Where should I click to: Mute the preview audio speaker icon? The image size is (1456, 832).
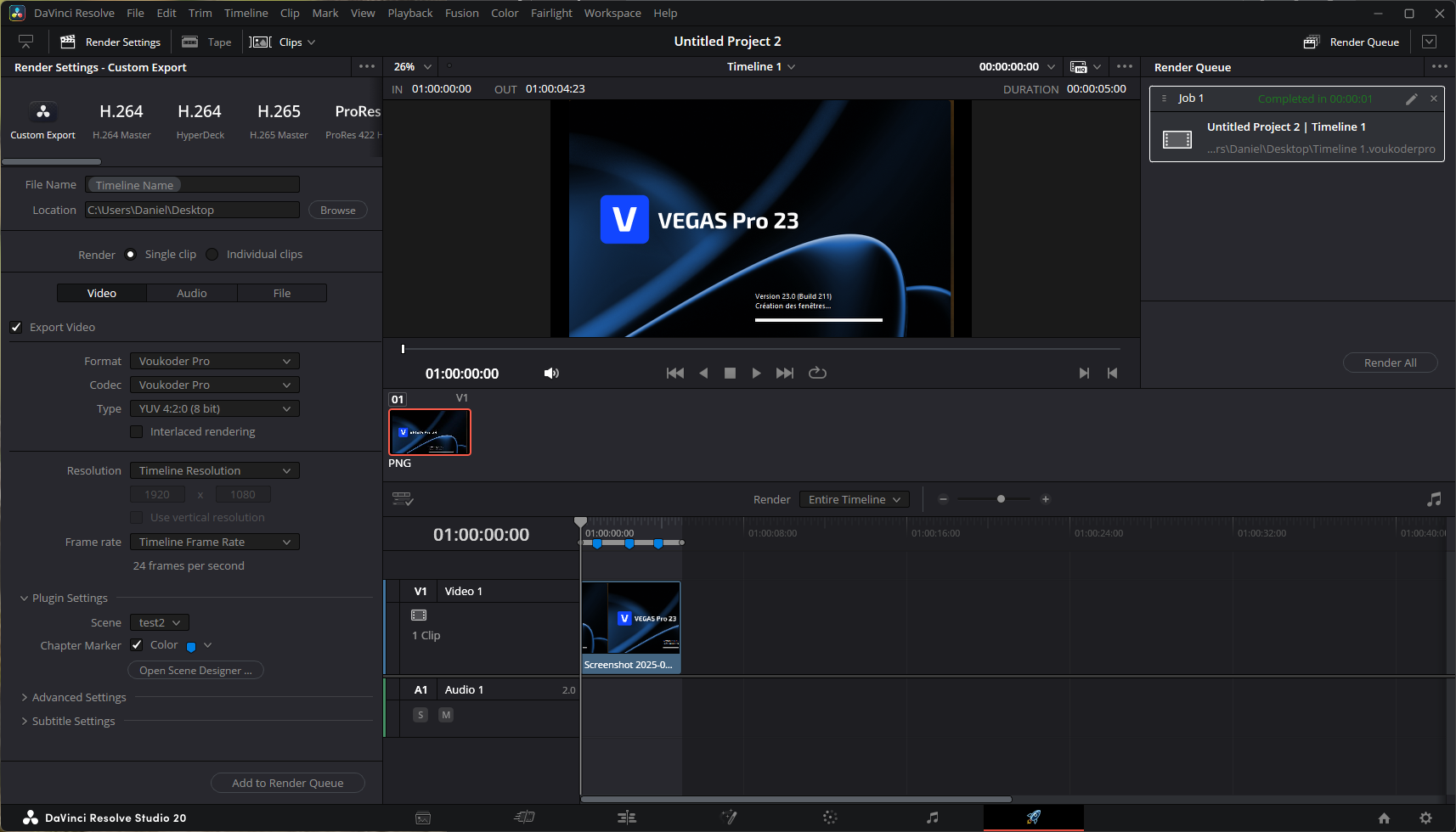pos(551,374)
